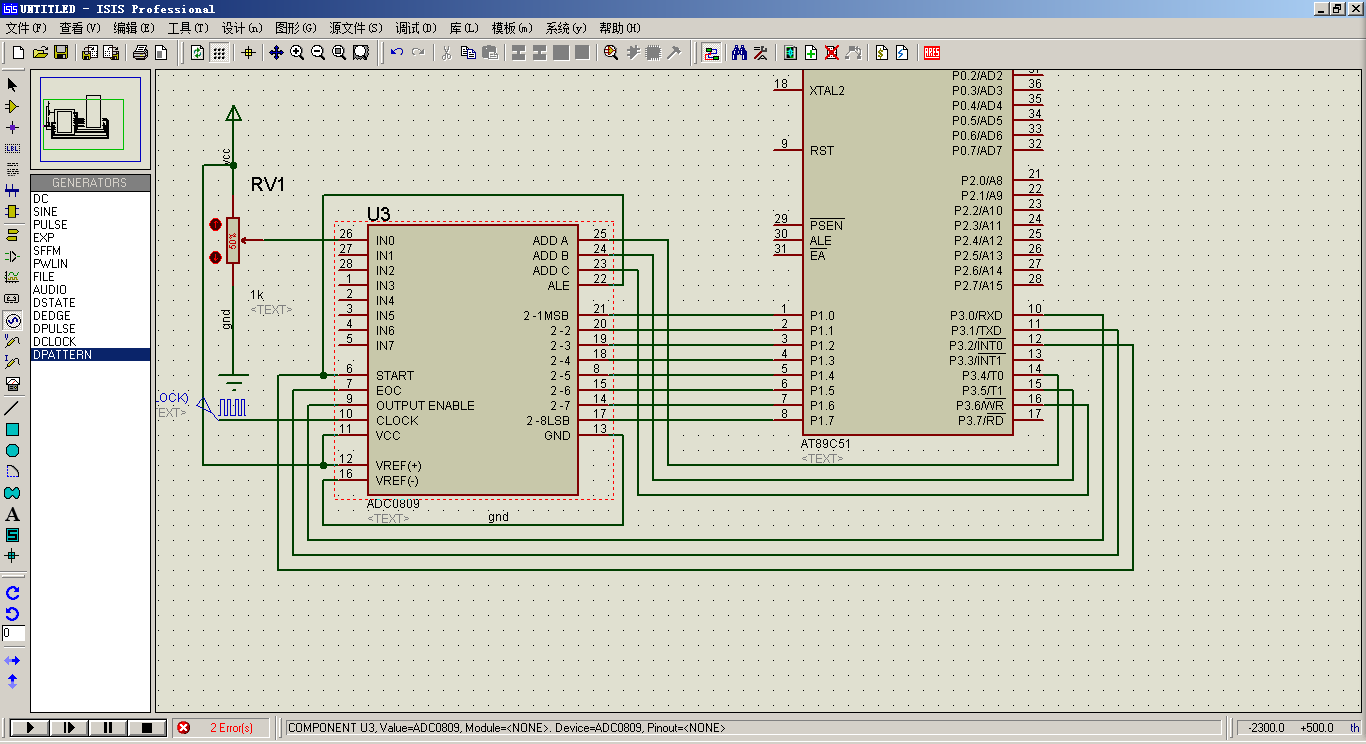Viewport: 1366px width, 744px height.
Task: Save the current design
Action: coord(61,53)
